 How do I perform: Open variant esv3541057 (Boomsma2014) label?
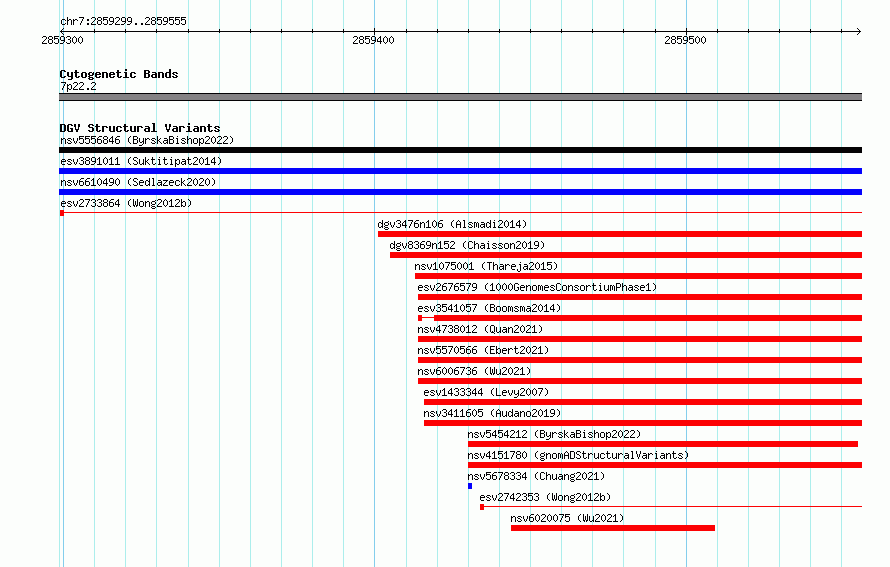tap(489, 308)
